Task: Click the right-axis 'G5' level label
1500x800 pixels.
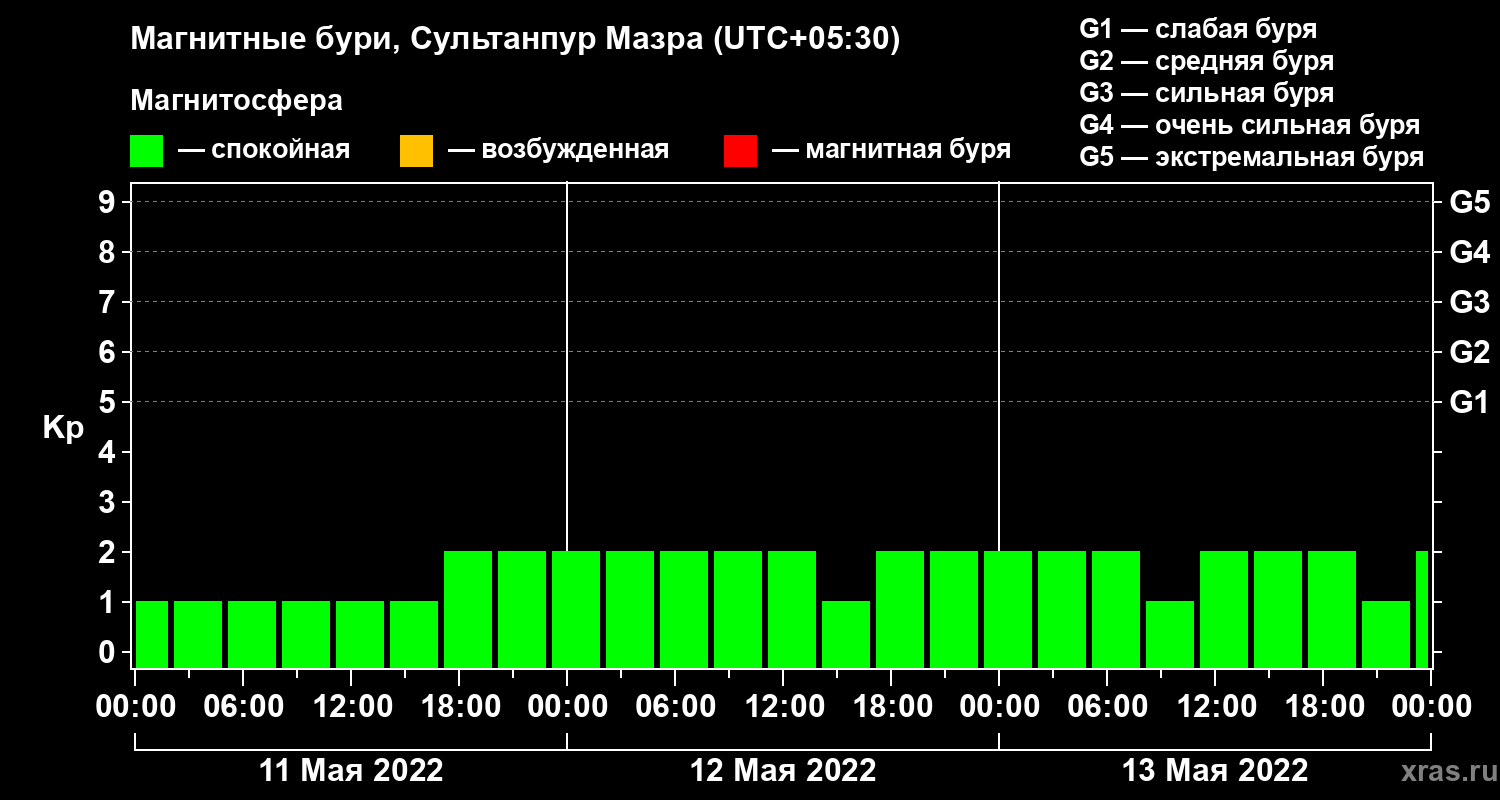Action: (x=1470, y=202)
